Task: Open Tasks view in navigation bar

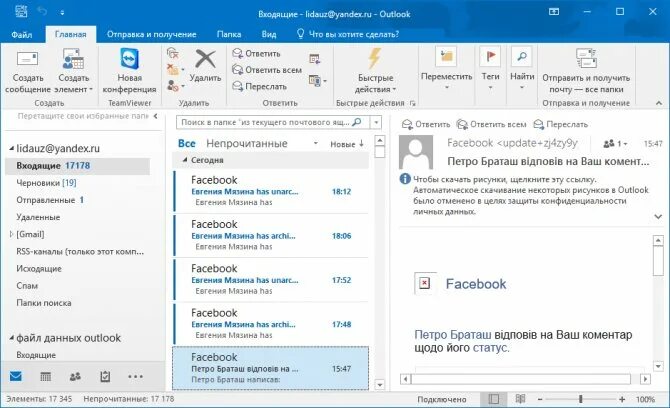Action: click(x=105, y=376)
